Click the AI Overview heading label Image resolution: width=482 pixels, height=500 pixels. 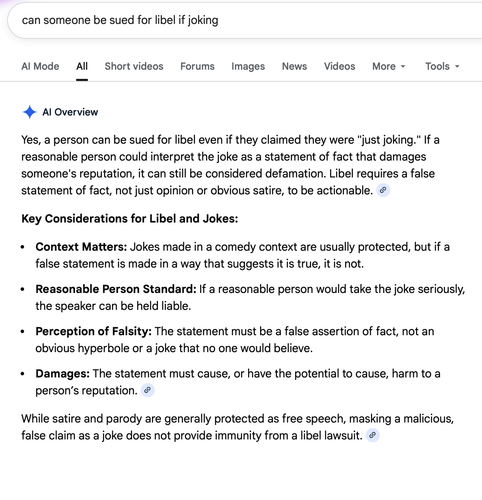tap(70, 112)
